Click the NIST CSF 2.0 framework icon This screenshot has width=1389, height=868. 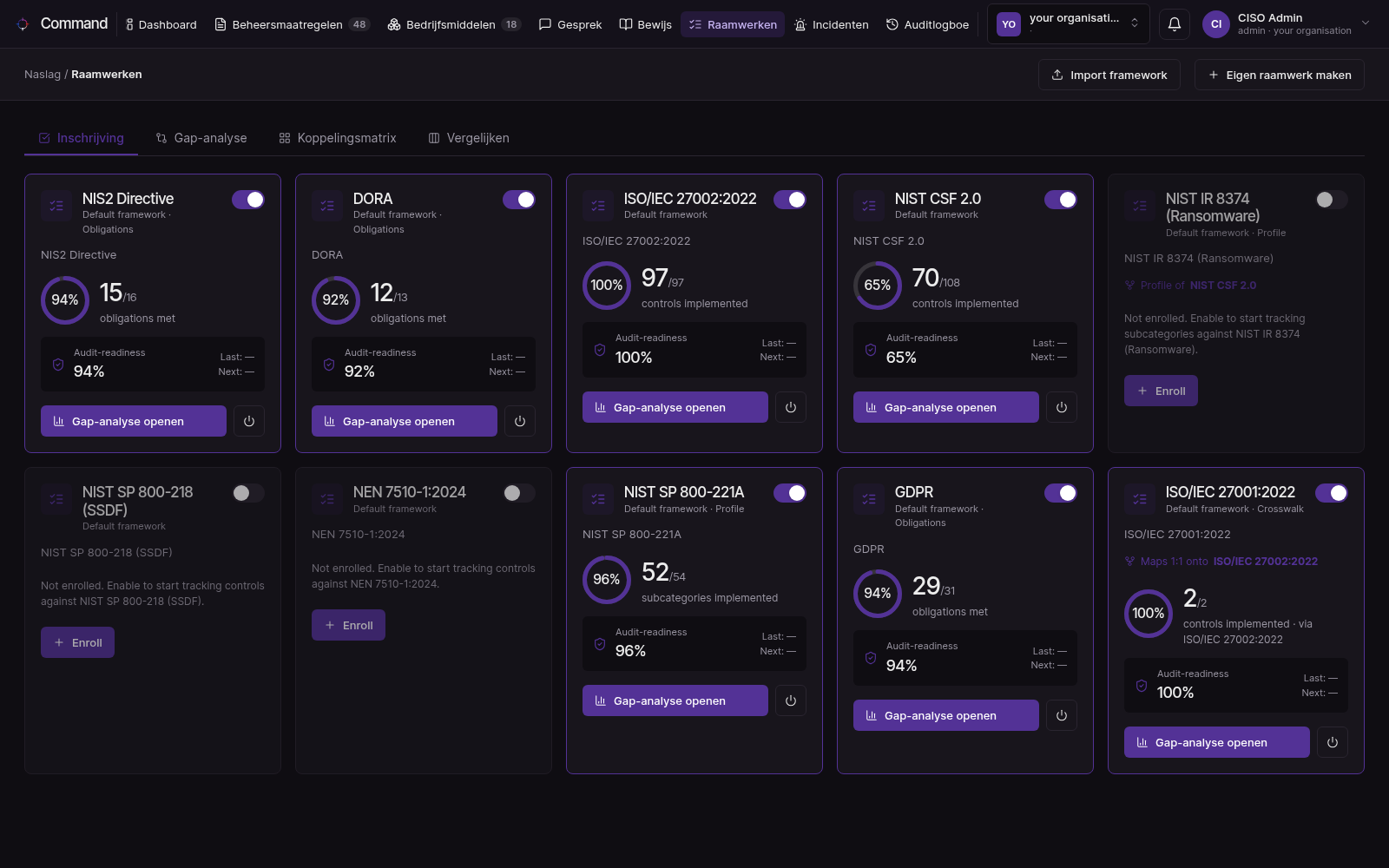[869, 206]
